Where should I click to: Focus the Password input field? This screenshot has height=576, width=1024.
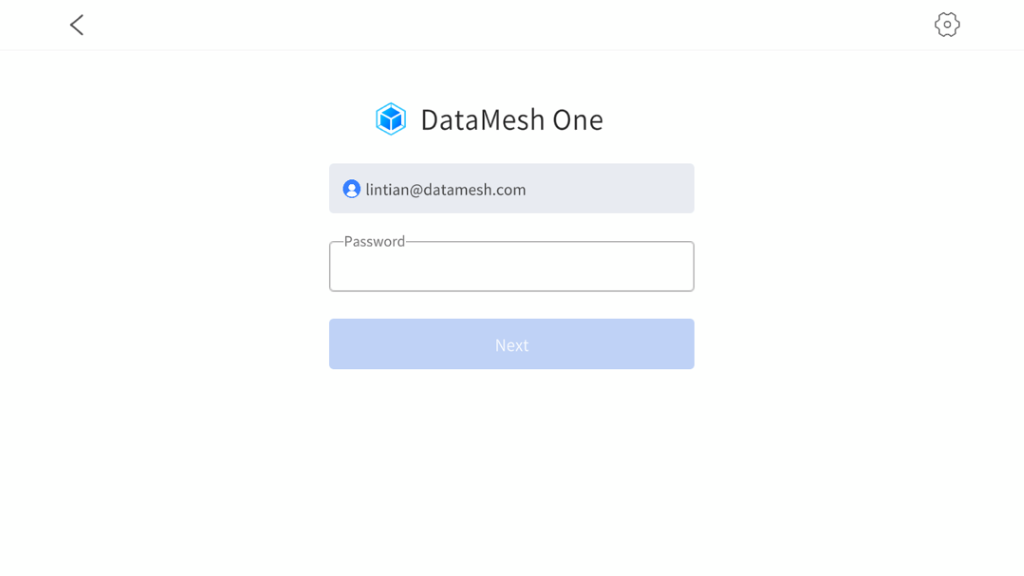pyautogui.click(x=511, y=266)
